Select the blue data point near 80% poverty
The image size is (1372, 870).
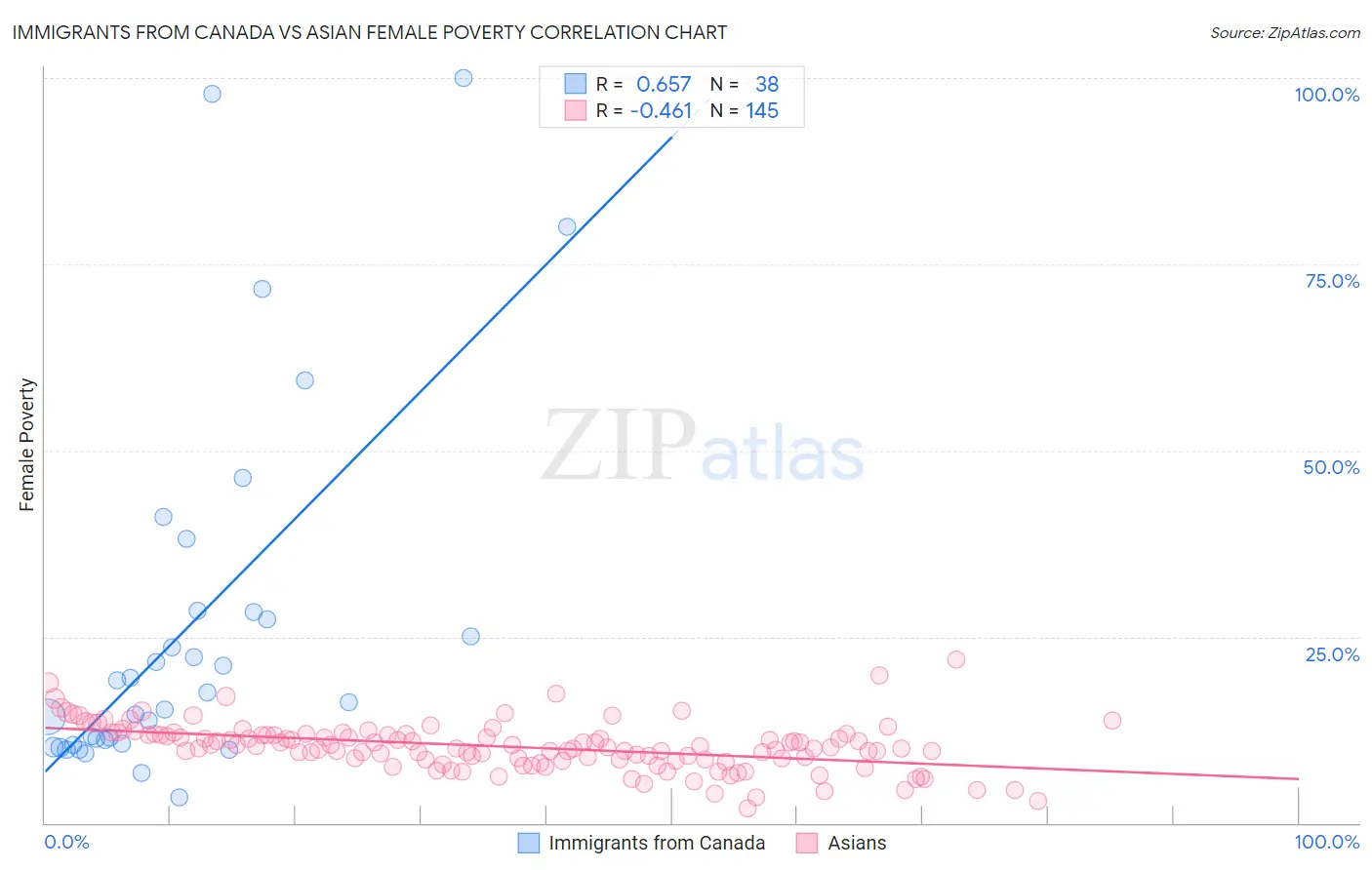coord(567,226)
